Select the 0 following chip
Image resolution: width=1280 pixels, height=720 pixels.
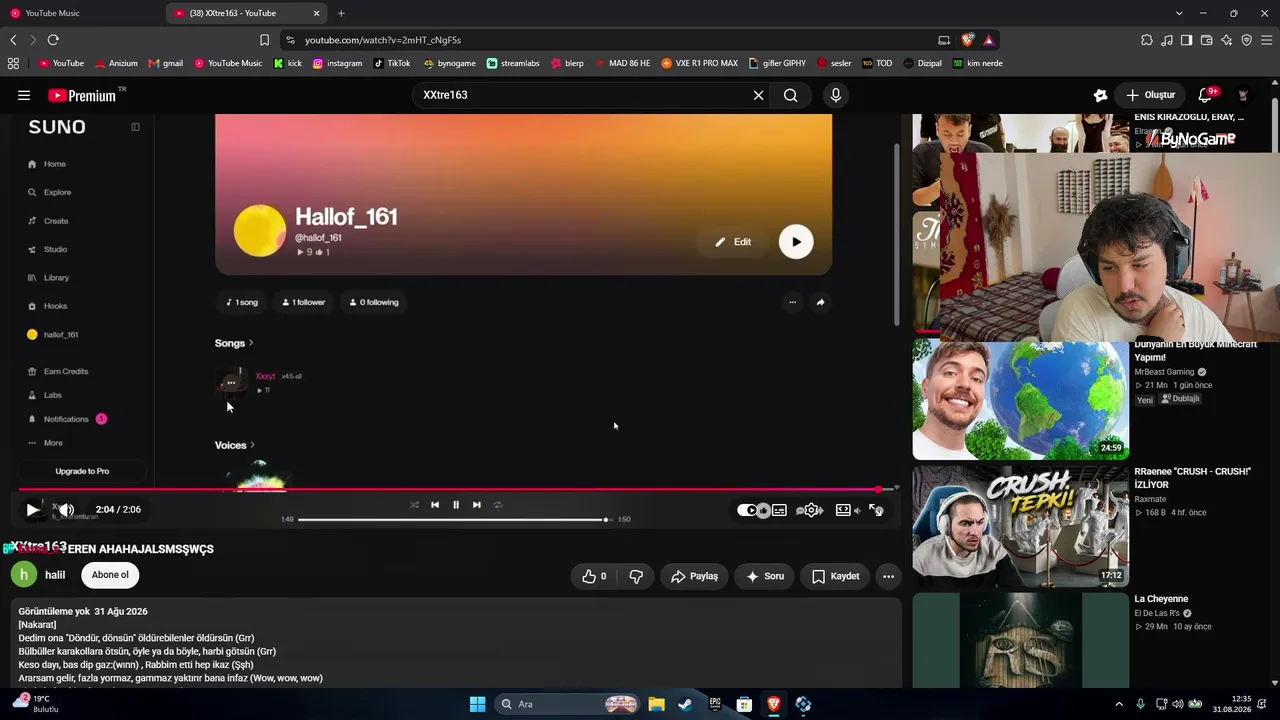(x=373, y=302)
